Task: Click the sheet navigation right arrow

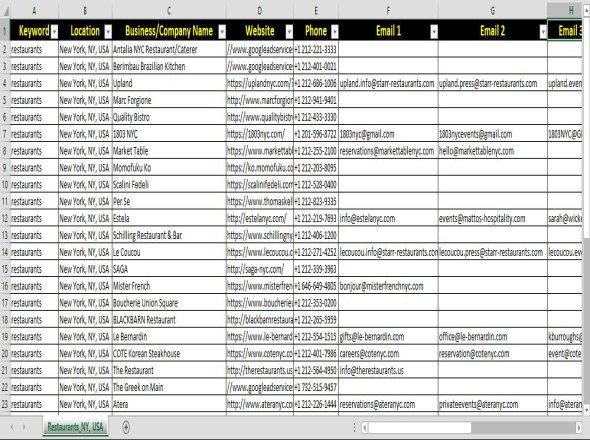Action: 24,427
